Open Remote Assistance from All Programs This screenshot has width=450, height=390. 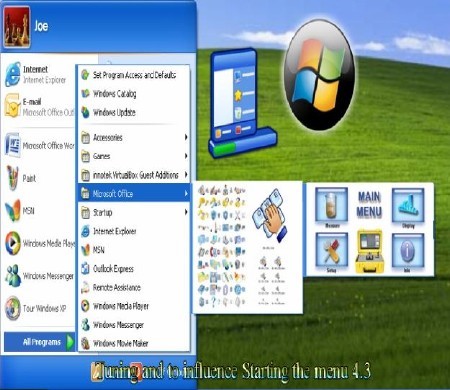click(134, 287)
